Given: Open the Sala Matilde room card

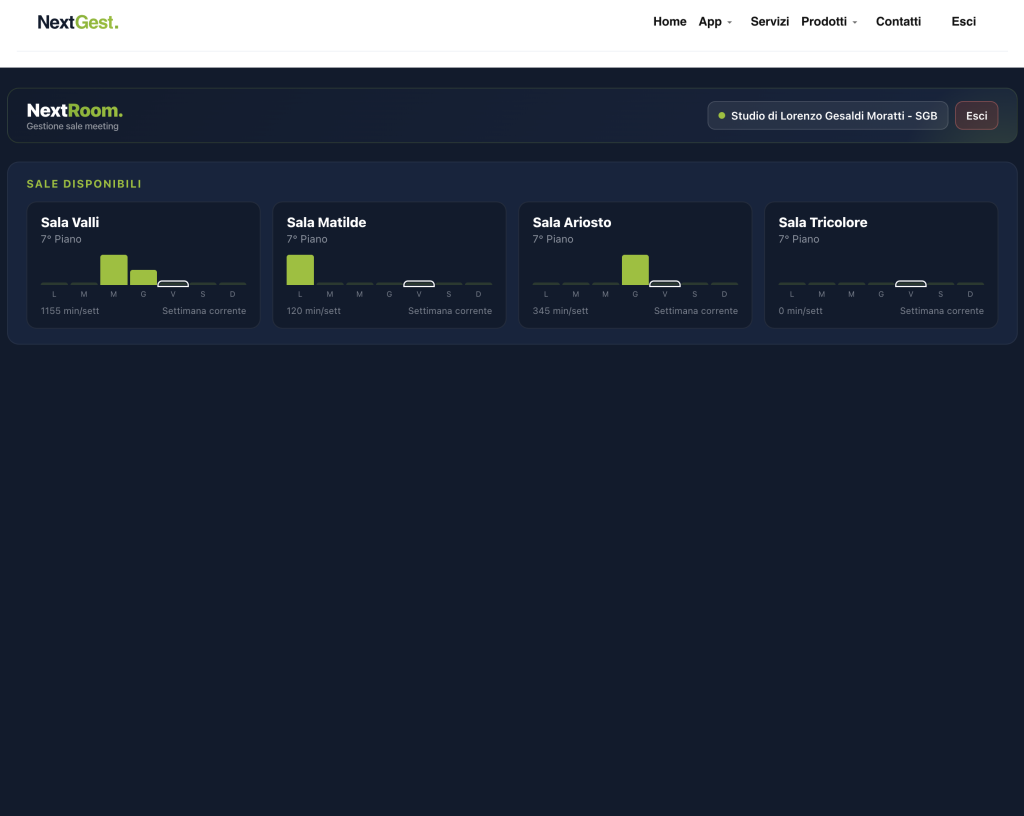Looking at the screenshot, I should click(389, 265).
